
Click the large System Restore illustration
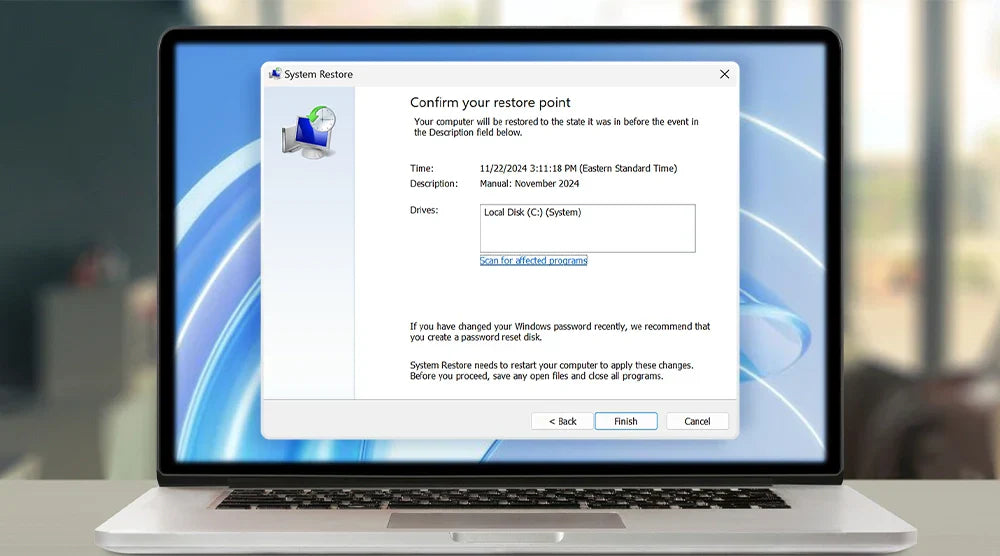tap(308, 131)
